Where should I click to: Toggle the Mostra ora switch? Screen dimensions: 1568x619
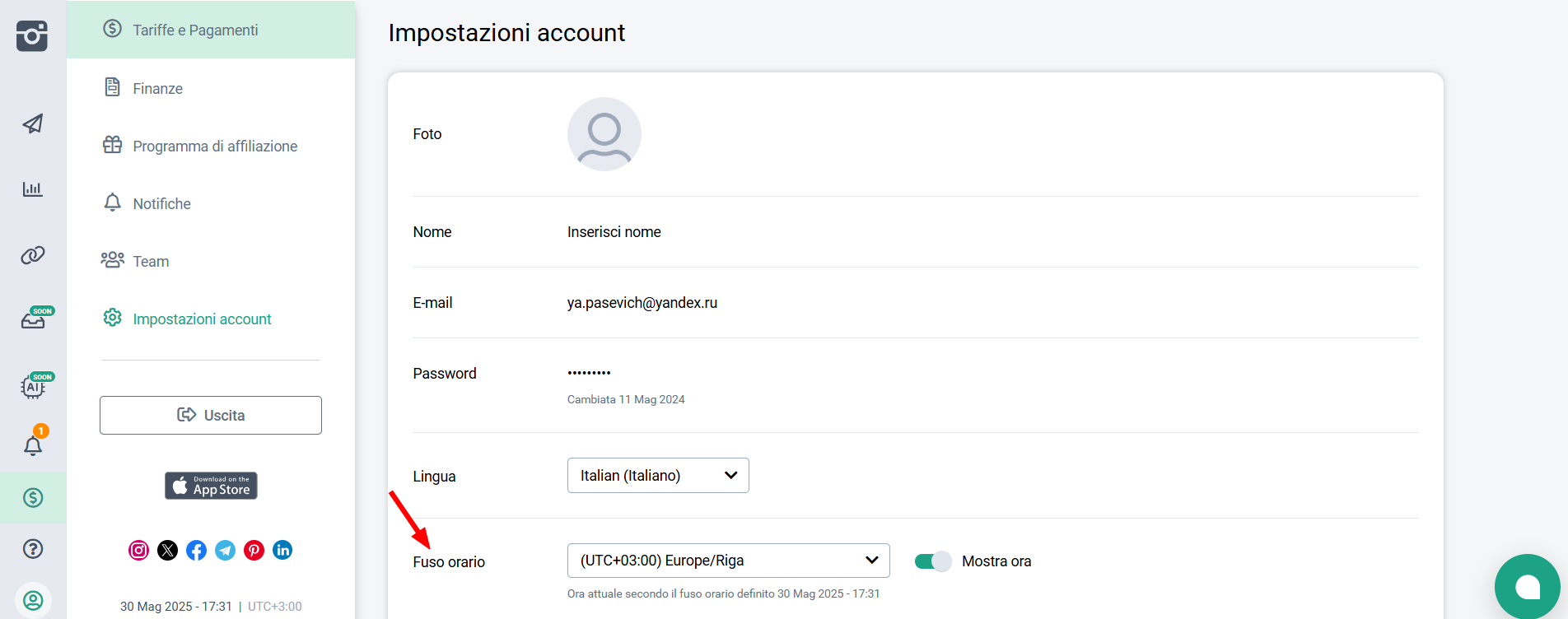(x=932, y=561)
